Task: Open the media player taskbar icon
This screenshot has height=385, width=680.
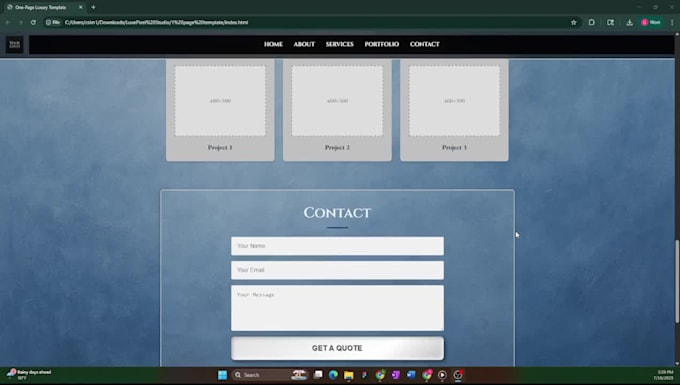Action: (x=442, y=375)
